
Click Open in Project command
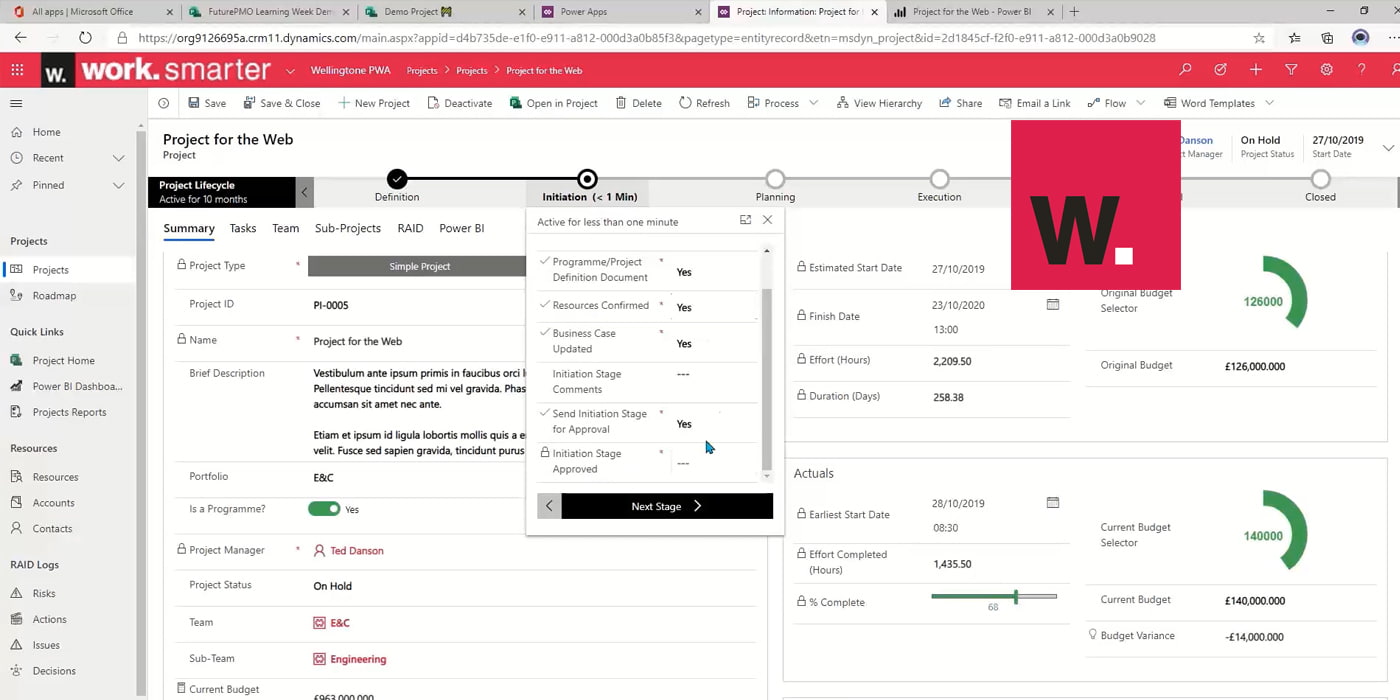click(x=553, y=103)
